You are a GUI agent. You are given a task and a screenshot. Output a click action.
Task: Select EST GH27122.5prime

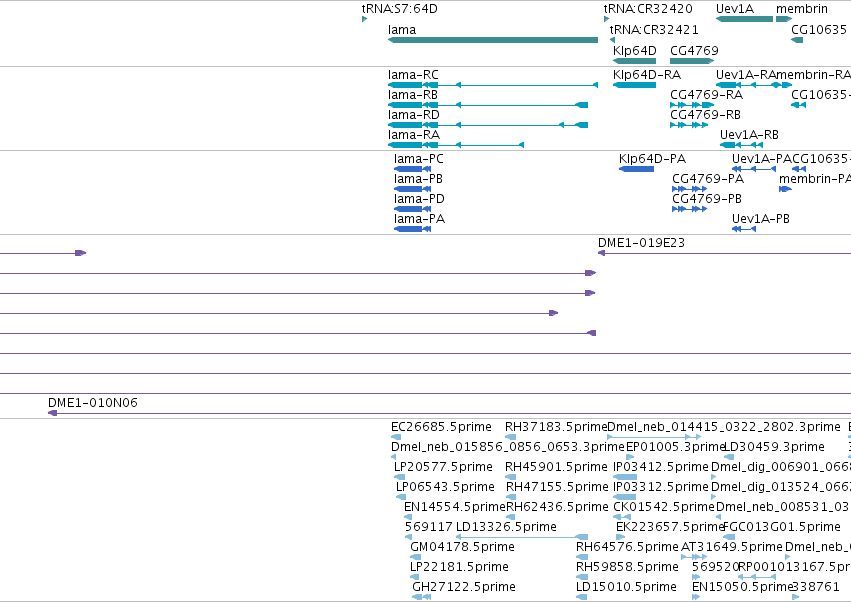tap(421, 597)
